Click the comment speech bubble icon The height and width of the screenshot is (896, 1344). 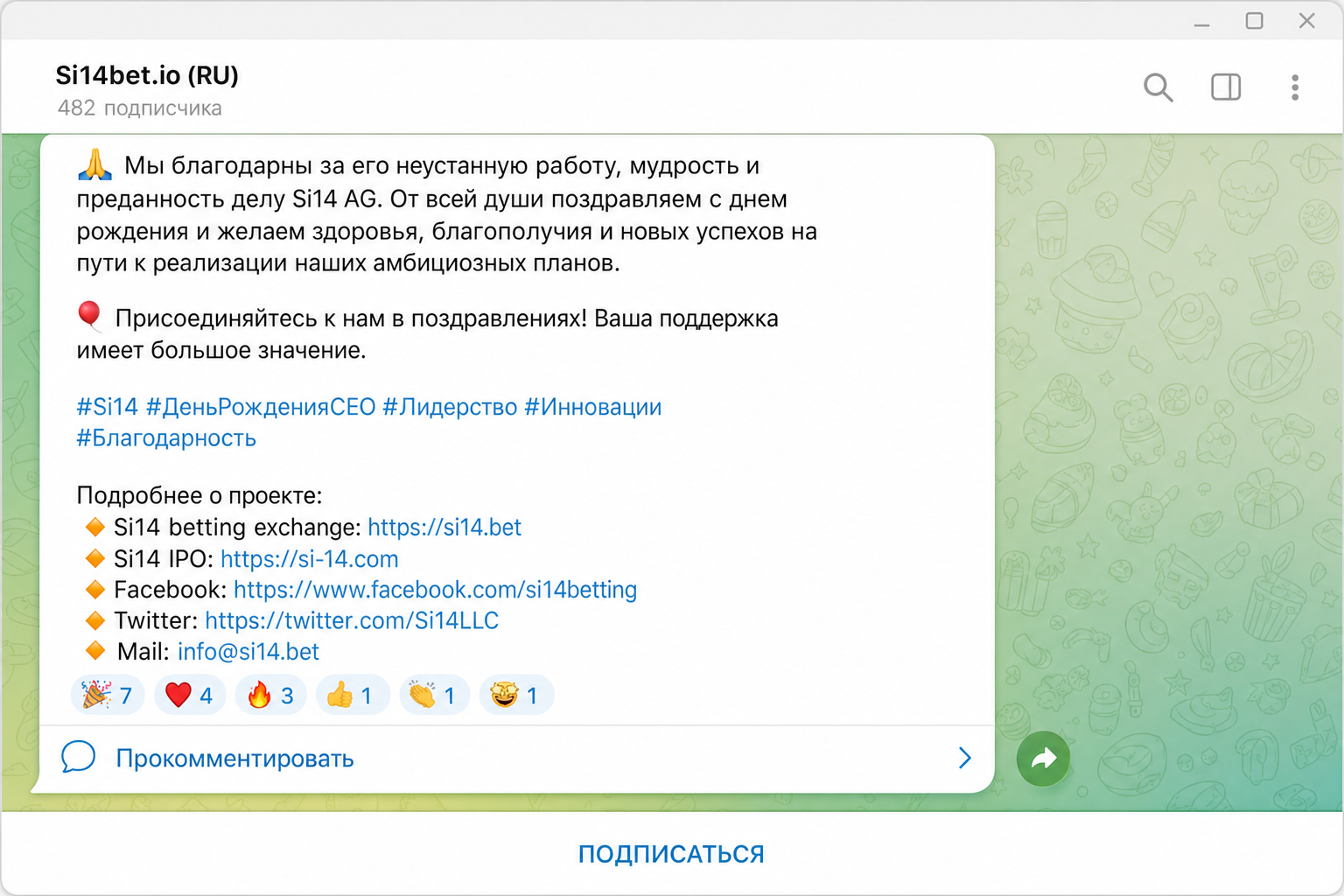[78, 757]
